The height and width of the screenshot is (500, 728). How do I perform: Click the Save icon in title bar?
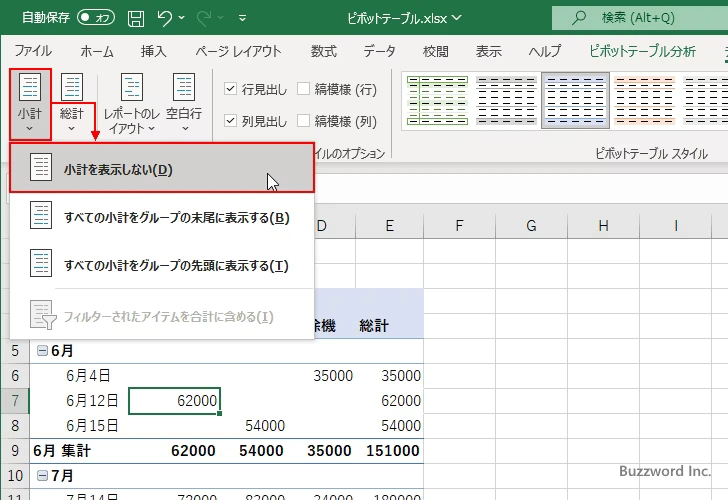point(136,18)
